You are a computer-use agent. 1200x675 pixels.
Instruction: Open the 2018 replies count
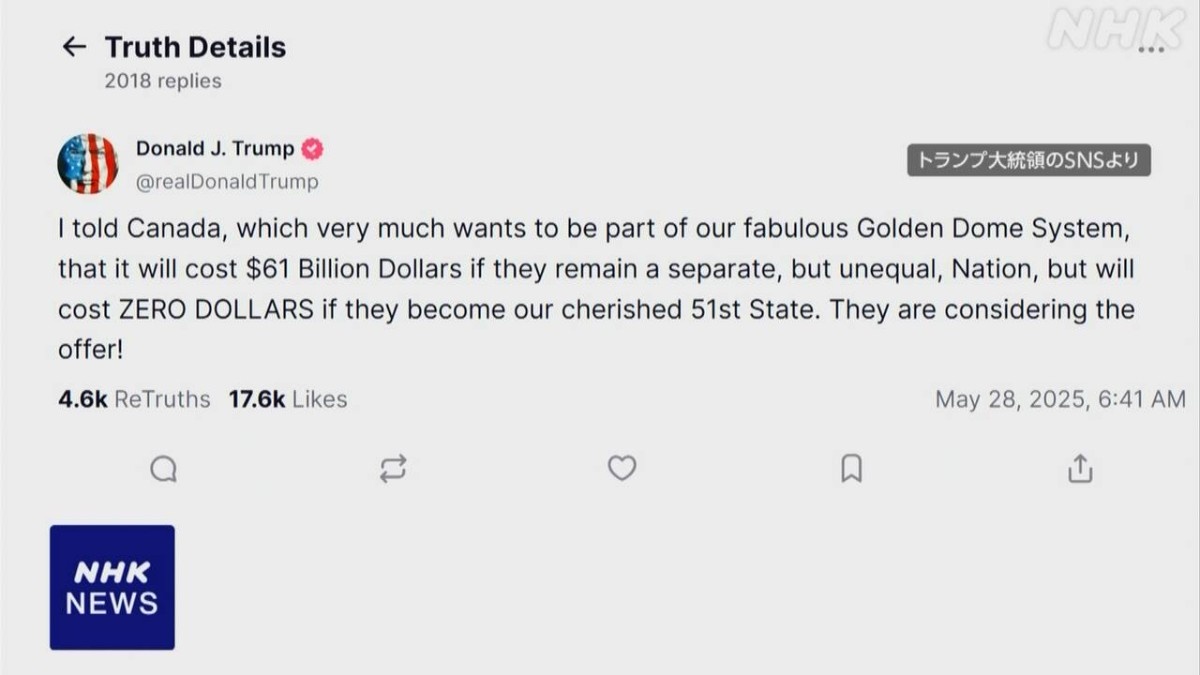tap(163, 81)
